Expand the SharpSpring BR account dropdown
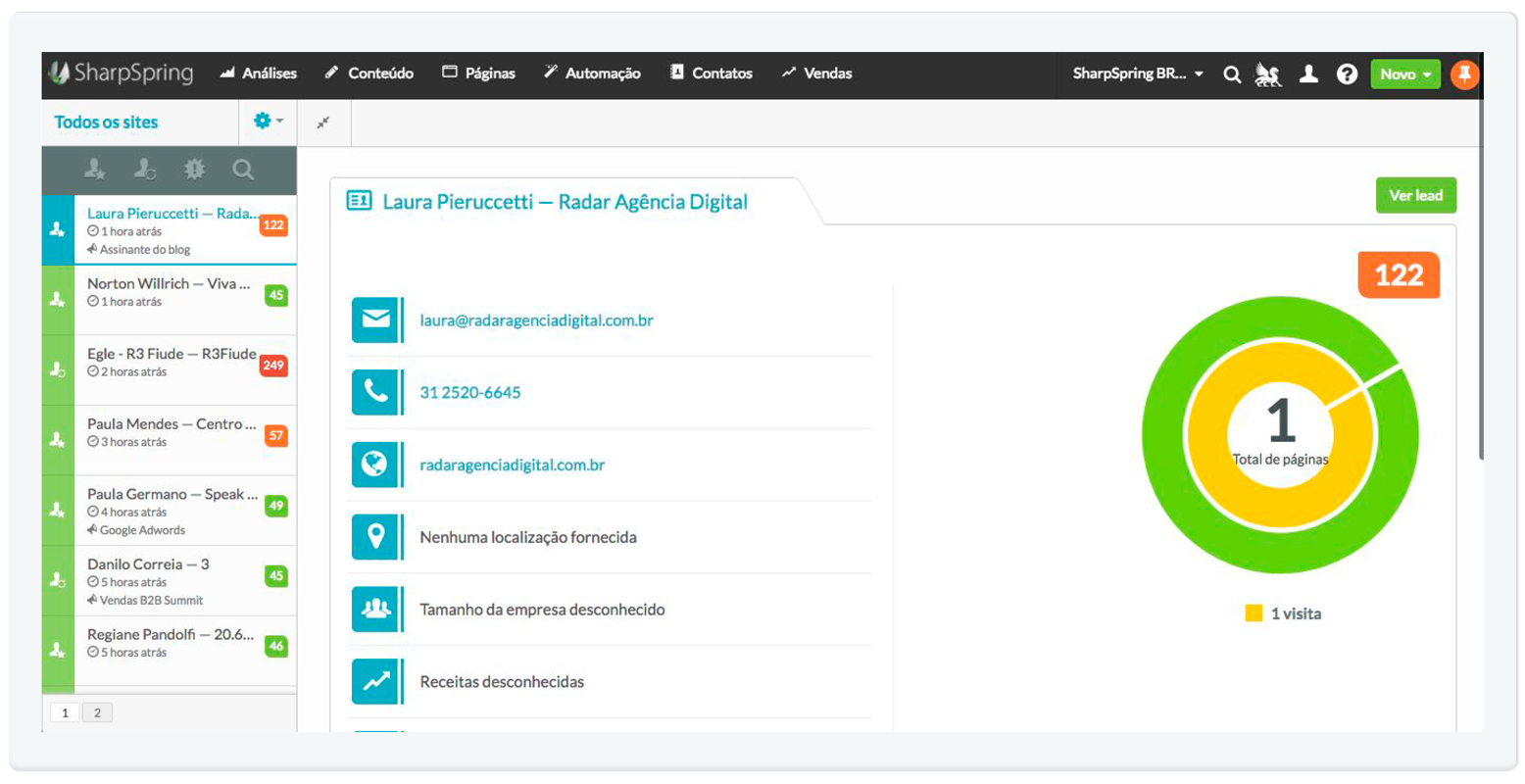This screenshot has width=1525, height=784. tap(1138, 73)
